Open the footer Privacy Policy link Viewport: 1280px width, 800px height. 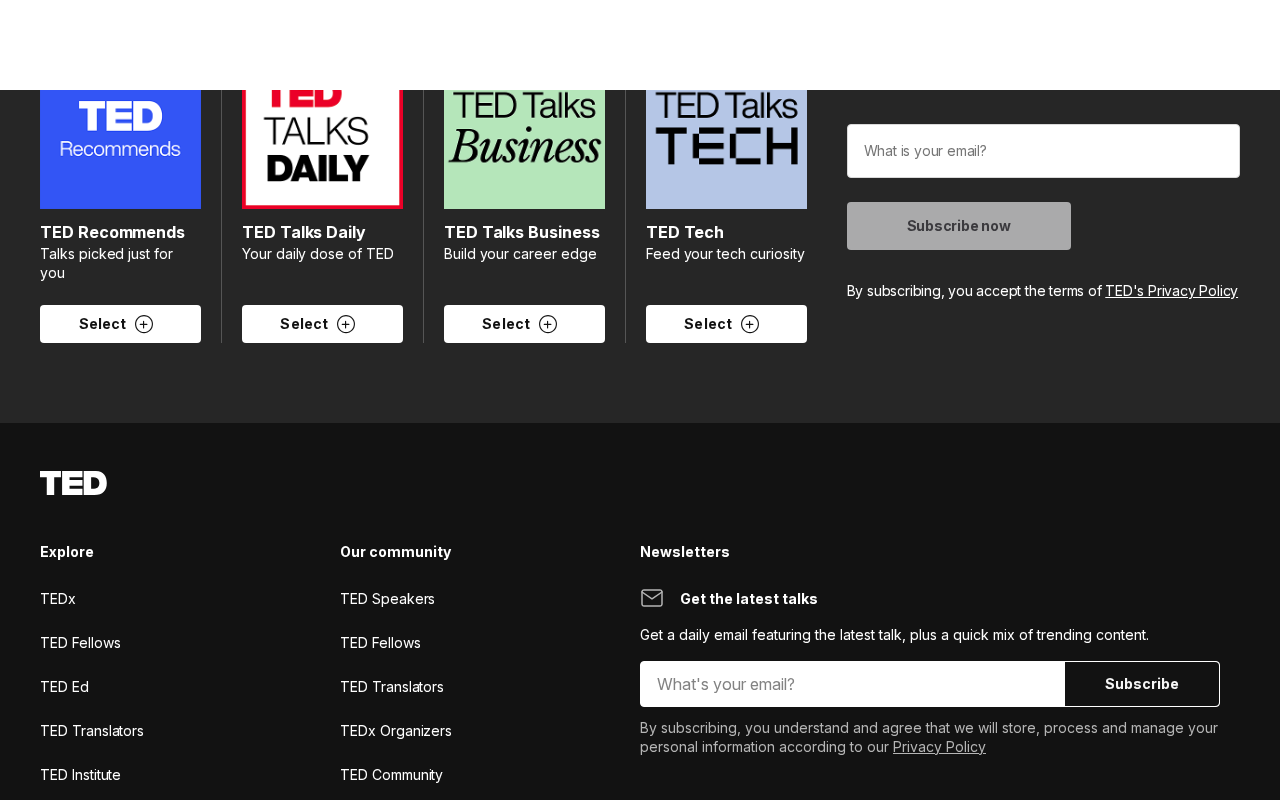click(x=939, y=747)
